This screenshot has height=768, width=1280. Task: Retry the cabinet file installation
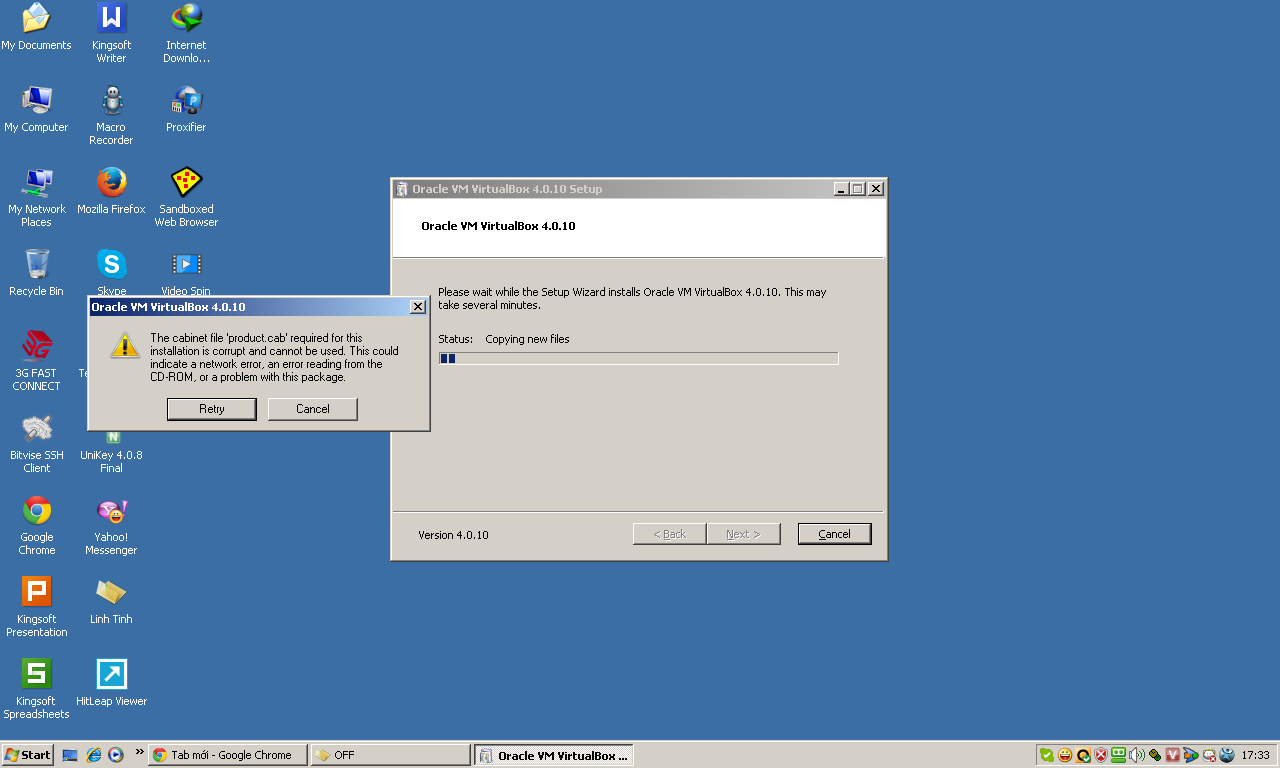212,409
